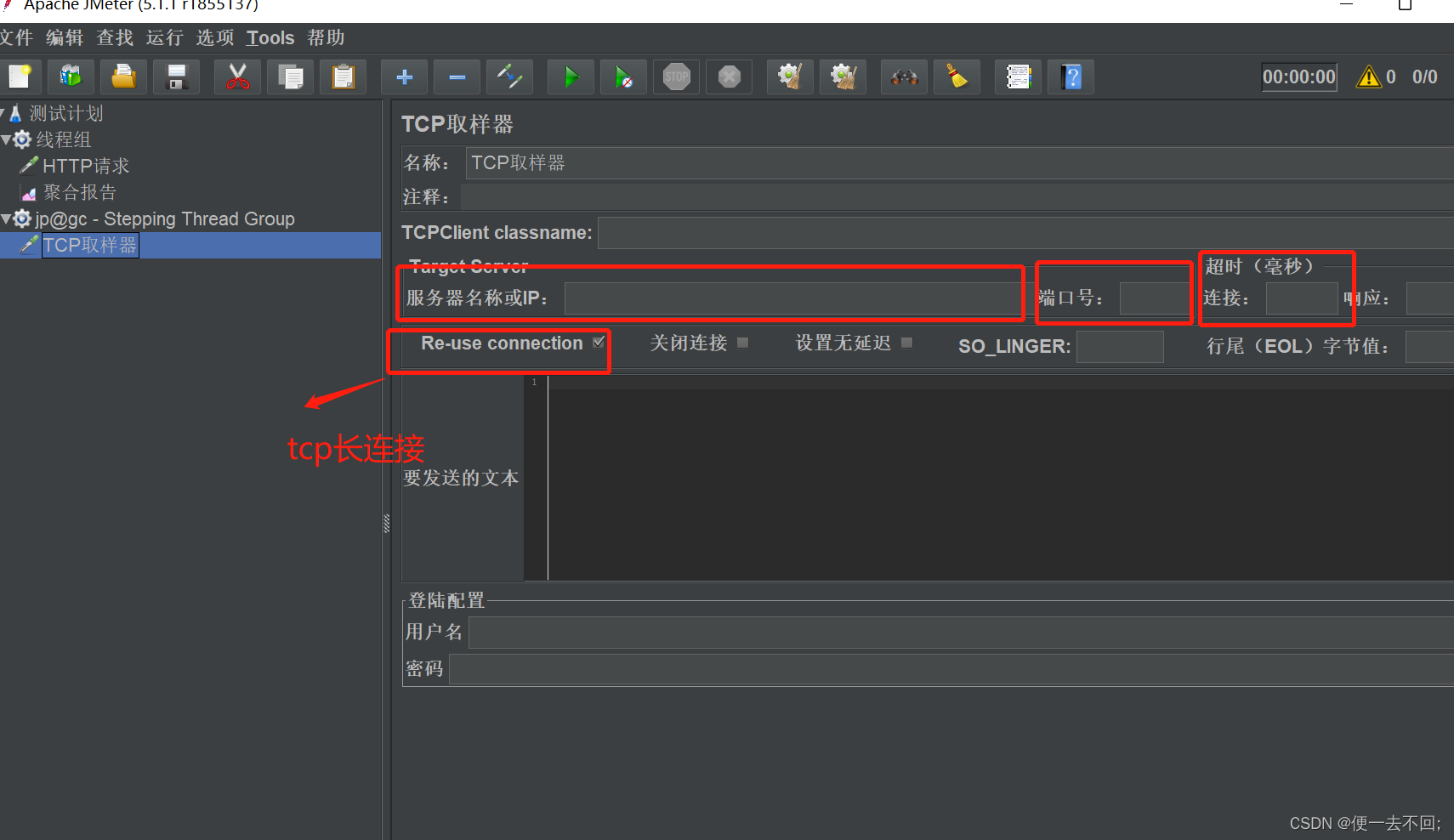Click the 端口号 port field
The height and width of the screenshot is (840, 1454).
click(x=1154, y=298)
